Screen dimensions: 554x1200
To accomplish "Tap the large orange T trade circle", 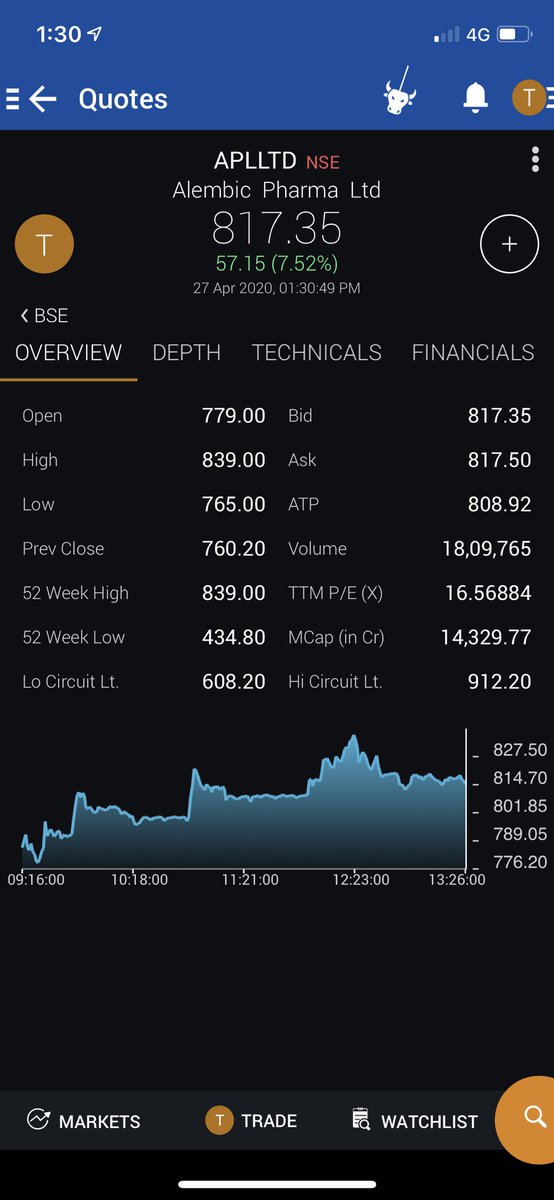I will pos(43,245).
